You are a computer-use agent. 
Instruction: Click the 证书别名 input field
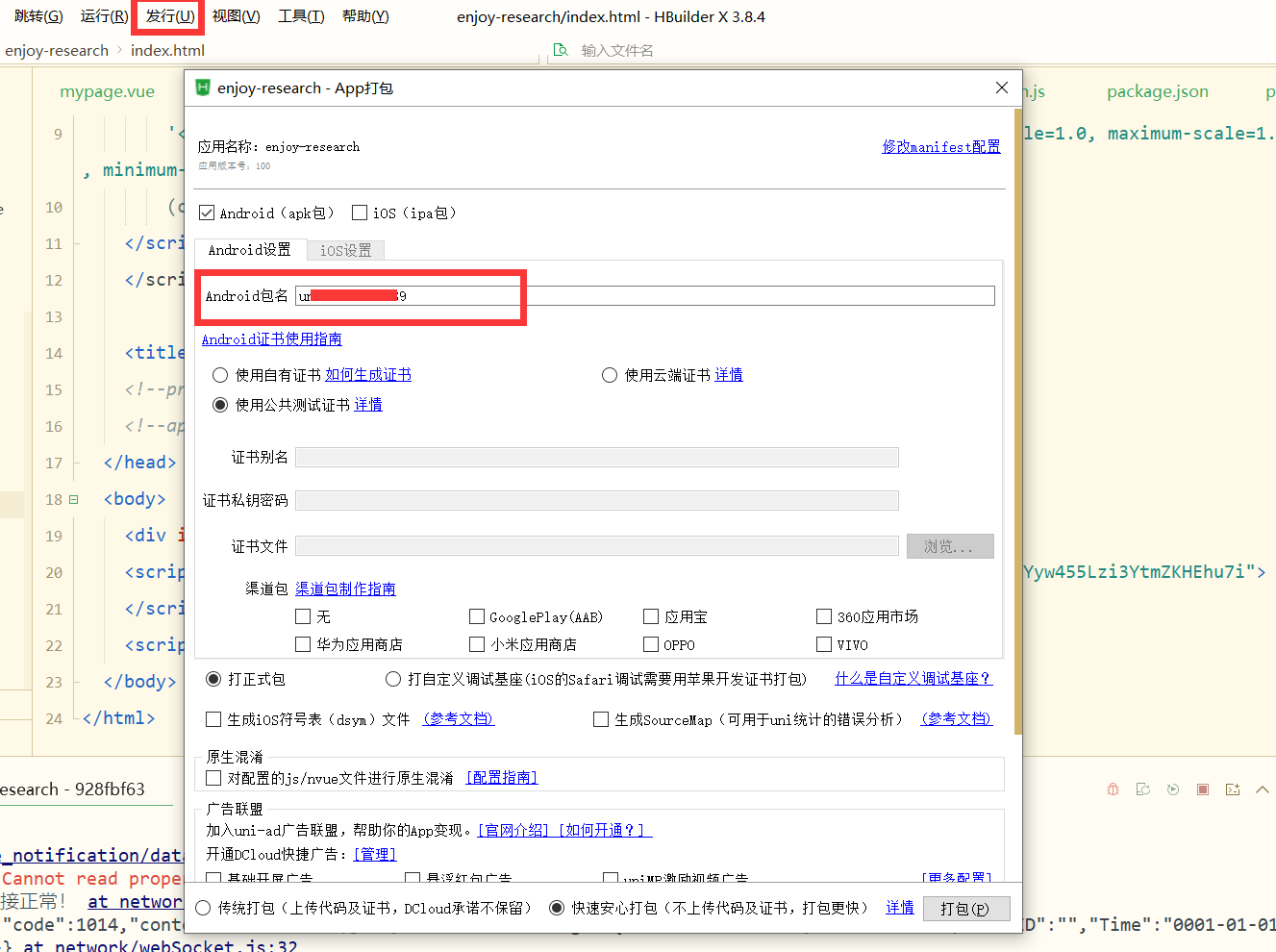coord(597,457)
